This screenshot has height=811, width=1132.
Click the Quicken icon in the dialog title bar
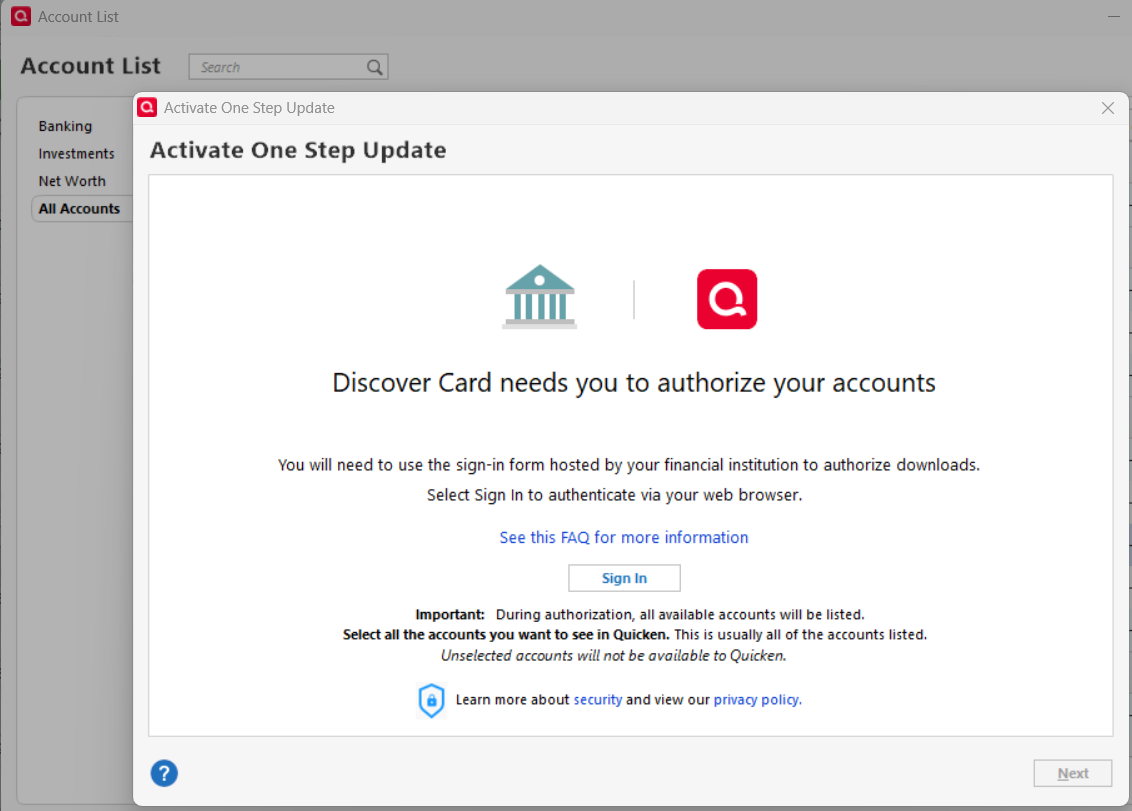pos(147,108)
